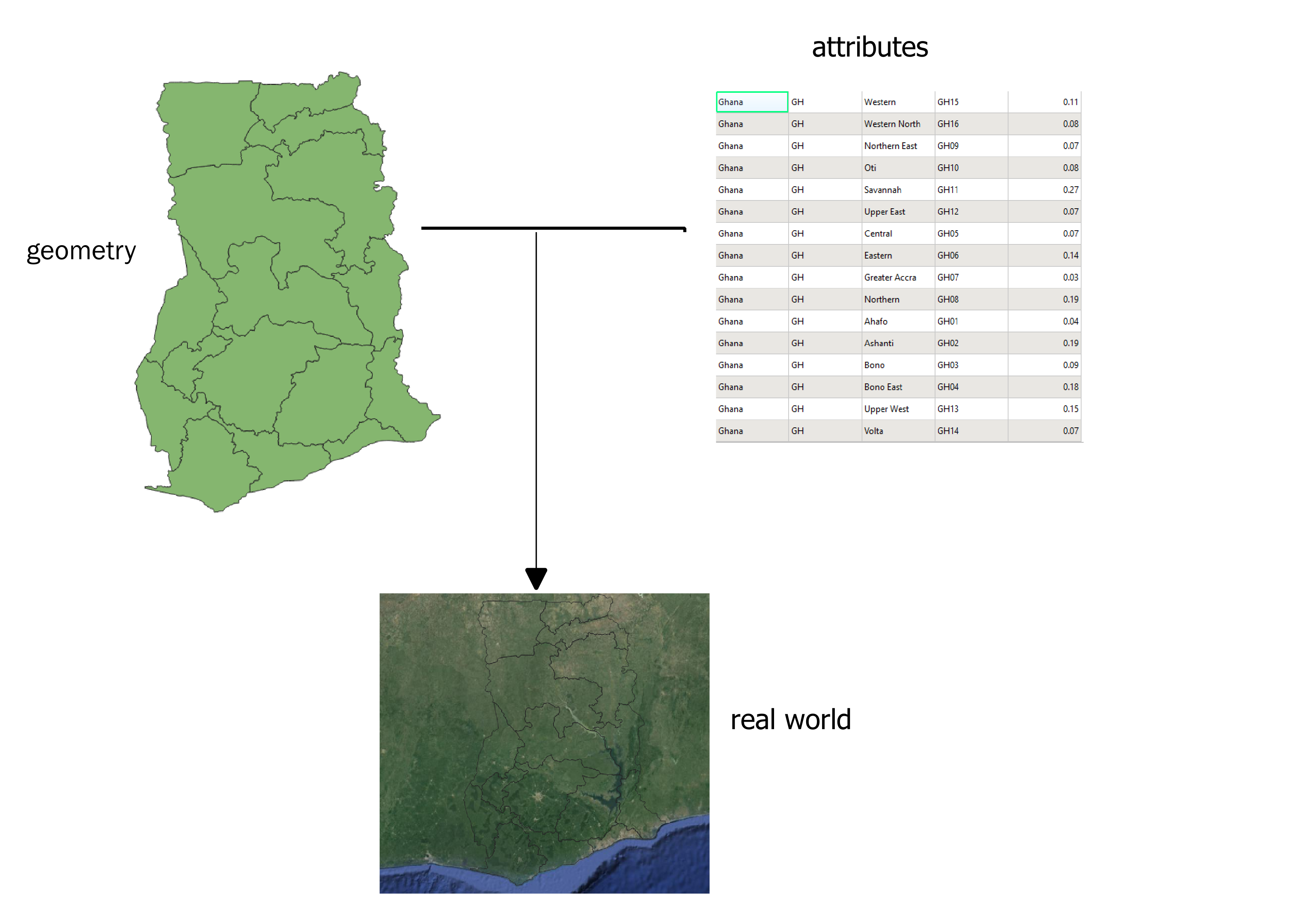1307x924 pixels.
Task: Select the 'GH01' code cell
Action: tap(971, 321)
